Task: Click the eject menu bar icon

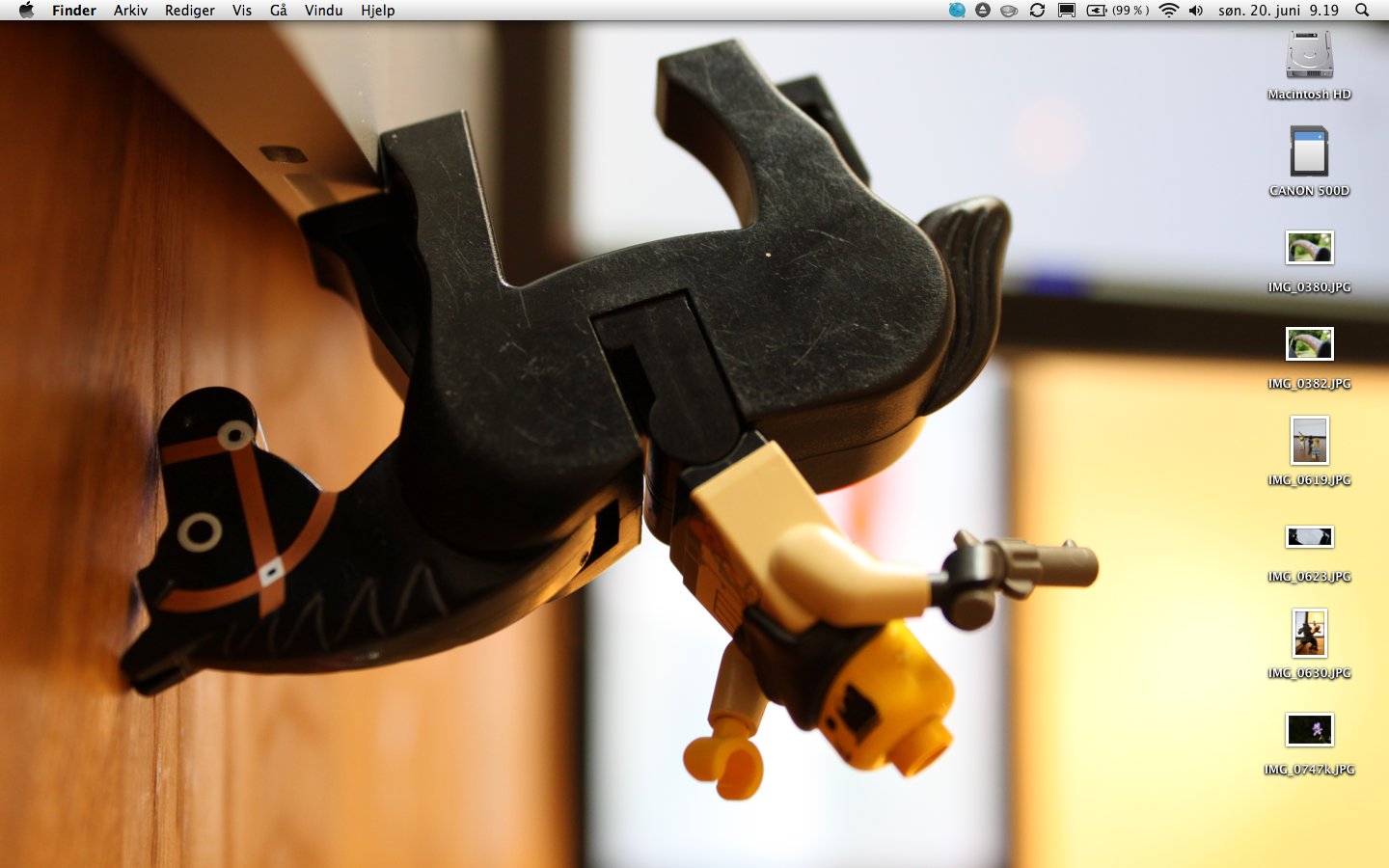Action: pyautogui.click(x=983, y=10)
